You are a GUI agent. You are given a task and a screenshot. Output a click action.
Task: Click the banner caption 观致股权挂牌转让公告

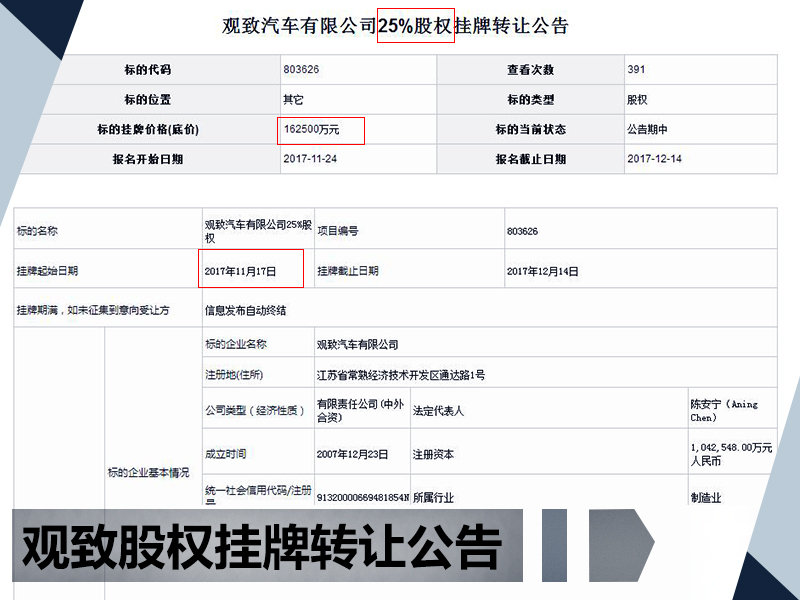(261, 546)
